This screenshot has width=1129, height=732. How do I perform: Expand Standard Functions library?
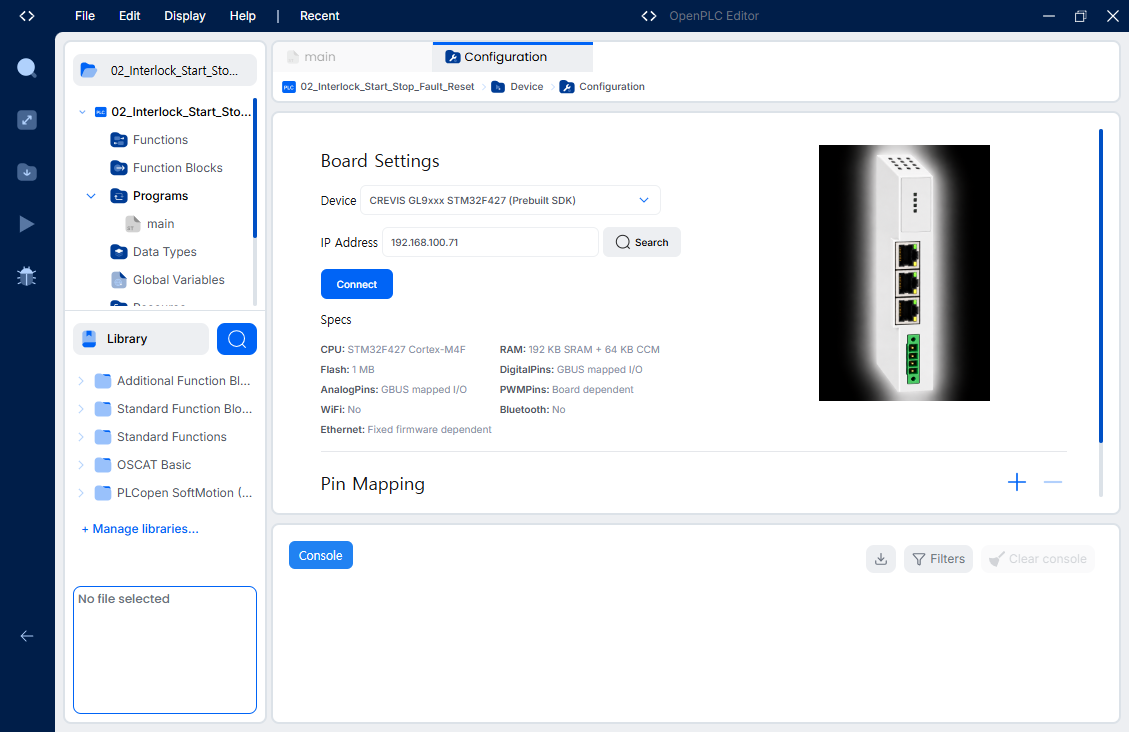click(81, 437)
